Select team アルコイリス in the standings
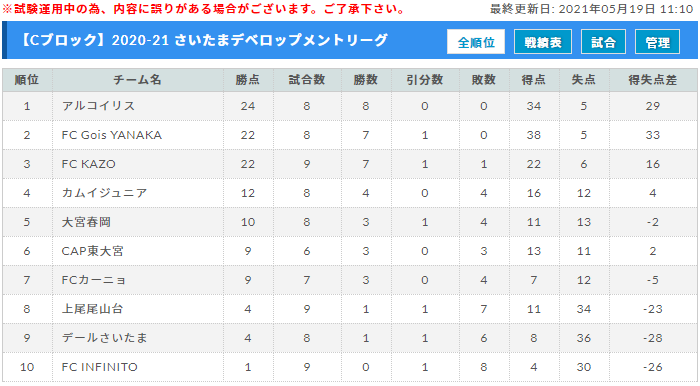 (98, 106)
